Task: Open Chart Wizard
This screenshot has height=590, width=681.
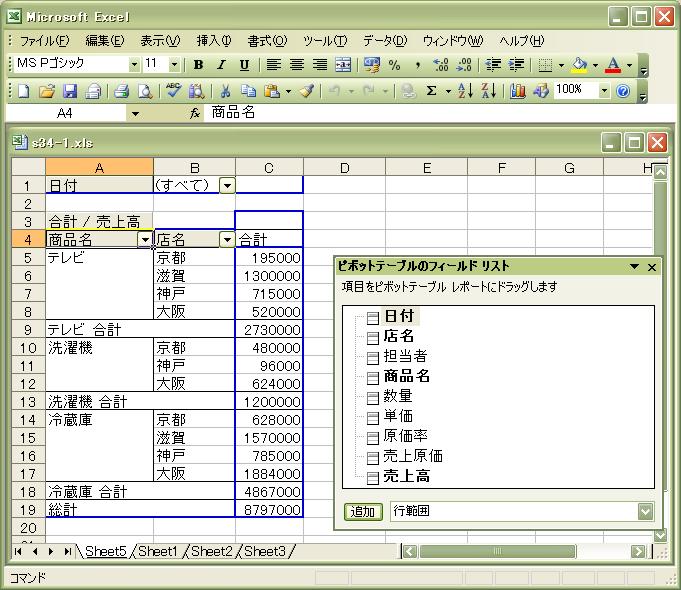Action: pos(518,91)
